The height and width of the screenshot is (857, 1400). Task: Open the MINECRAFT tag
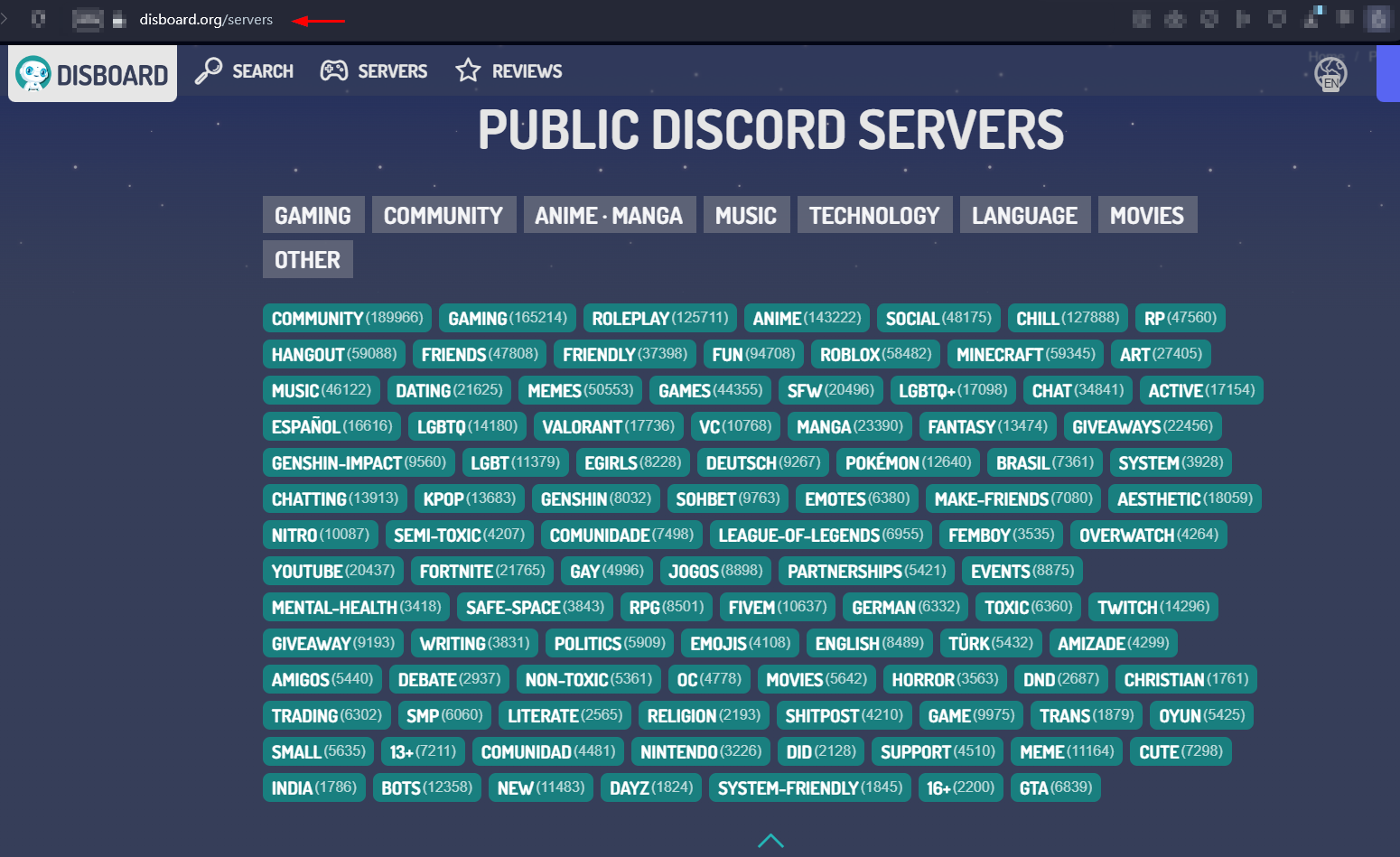tap(1026, 354)
